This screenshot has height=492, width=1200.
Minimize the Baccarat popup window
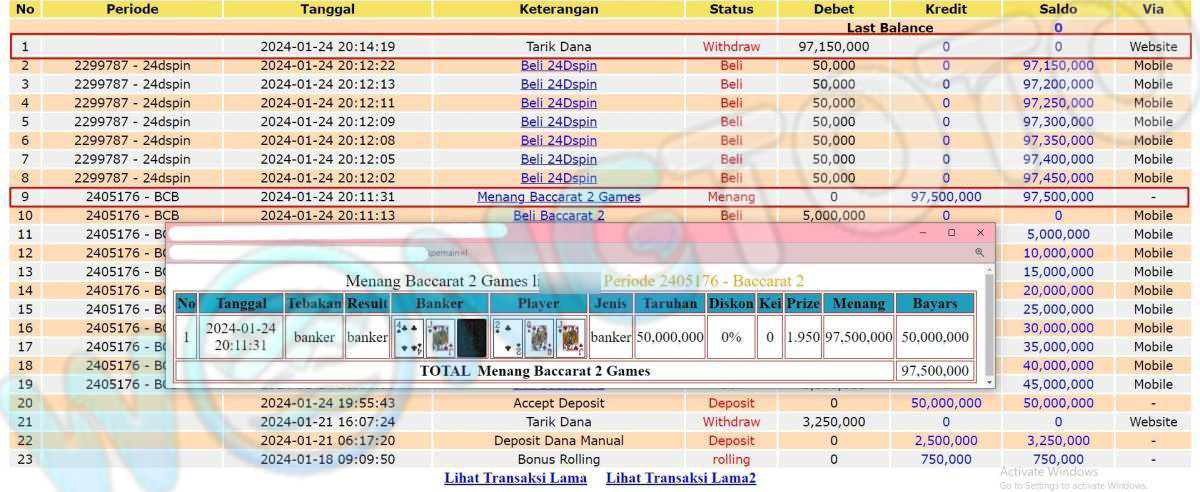[923, 232]
